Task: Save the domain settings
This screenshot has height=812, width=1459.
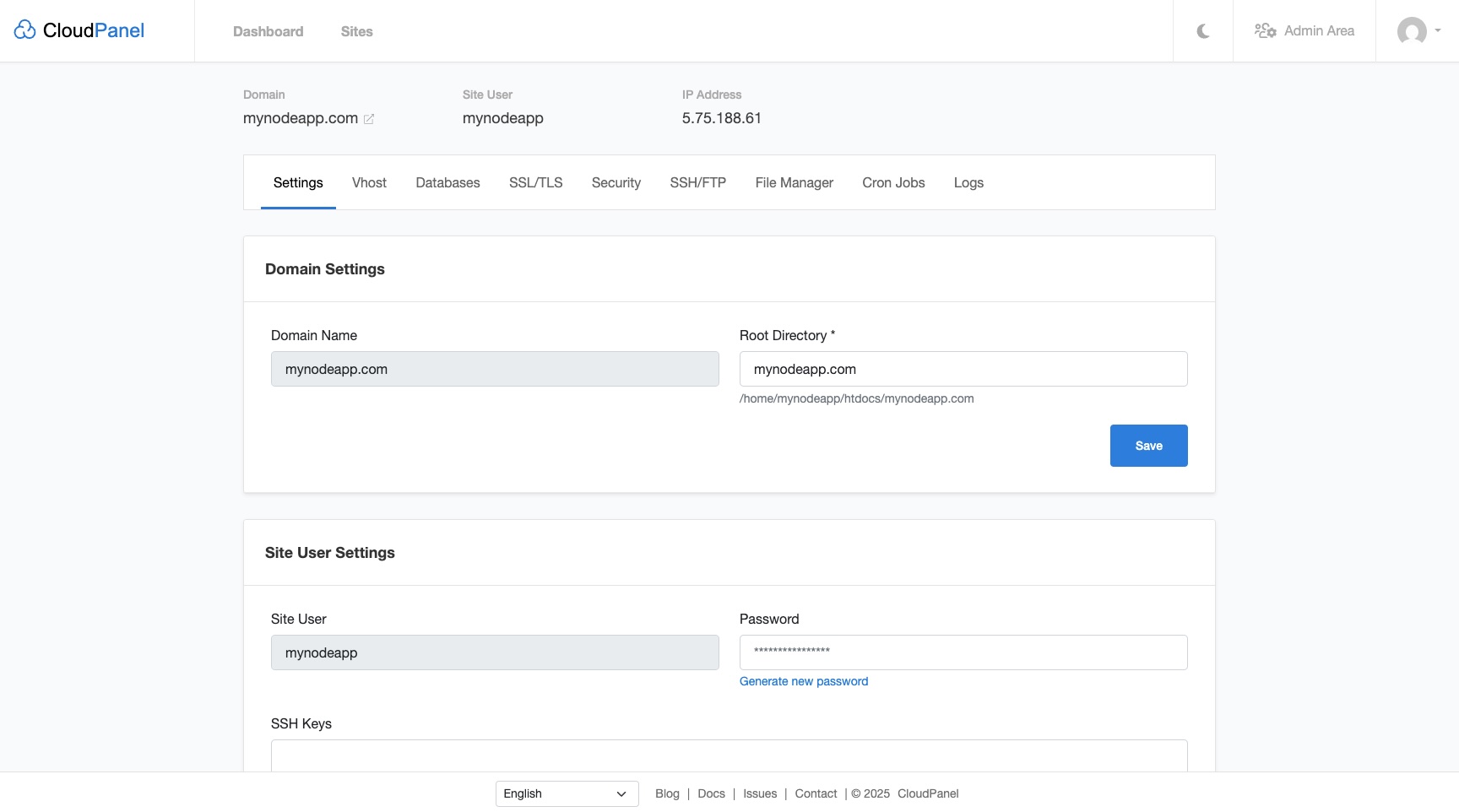Action: point(1148,446)
